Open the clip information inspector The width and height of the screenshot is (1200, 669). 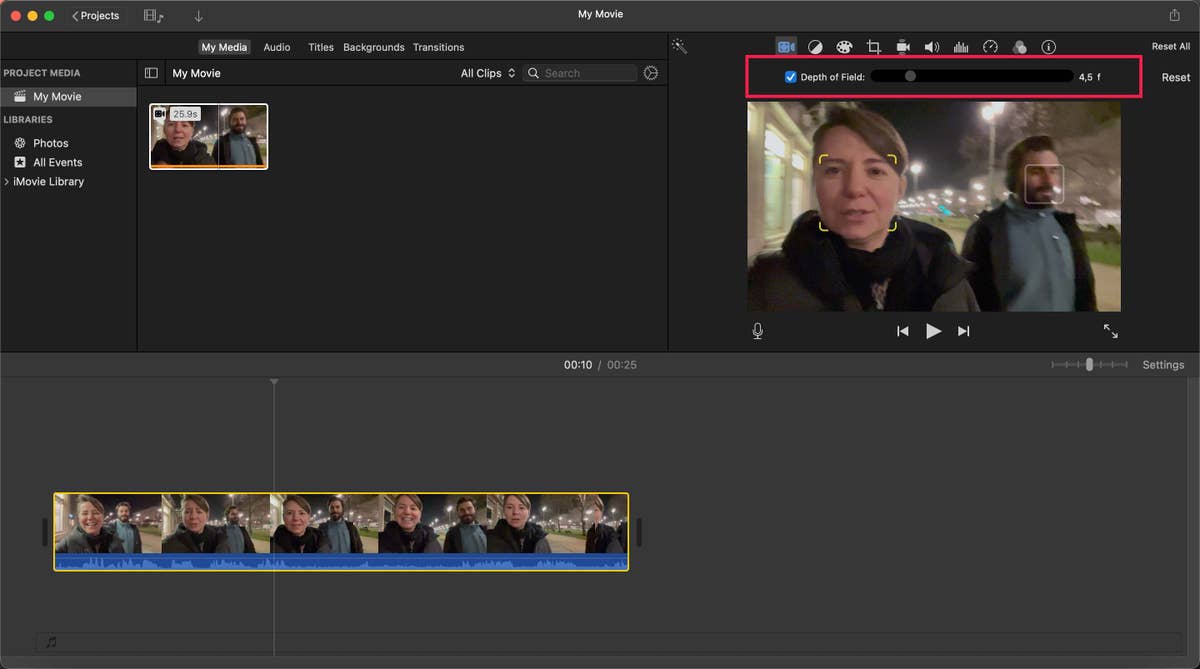click(1048, 47)
